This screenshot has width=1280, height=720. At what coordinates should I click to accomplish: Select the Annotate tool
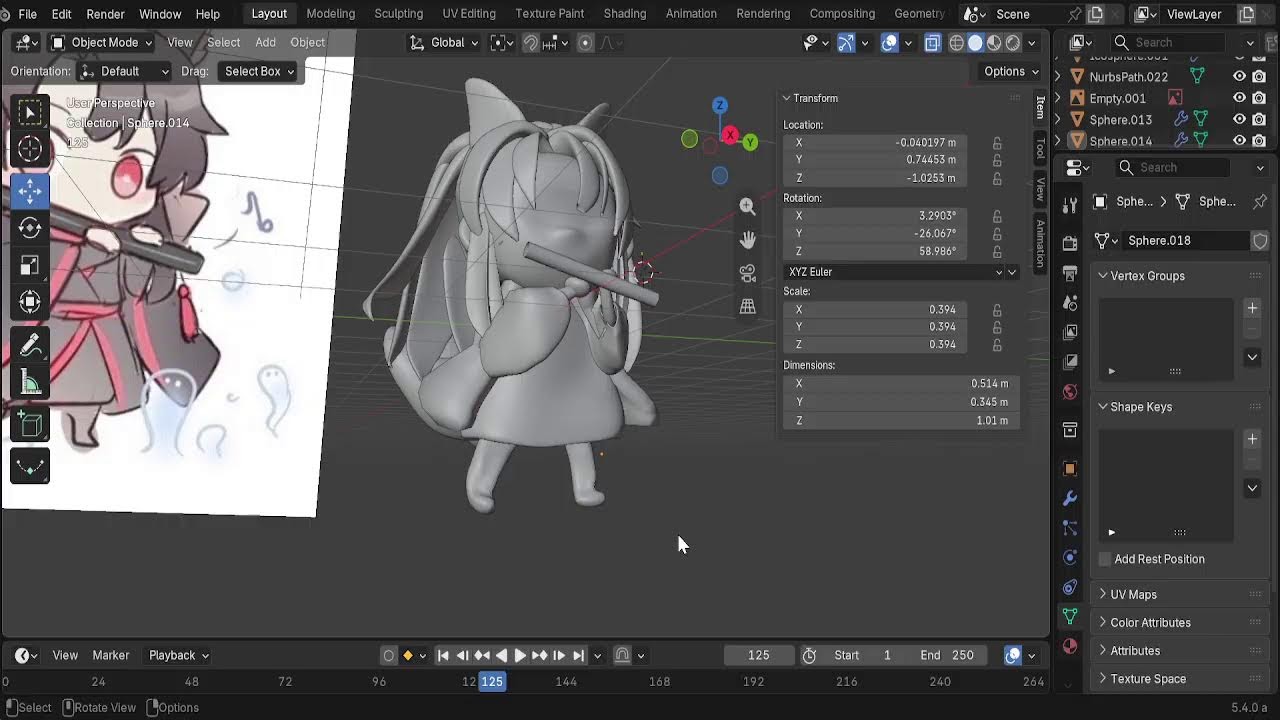pyautogui.click(x=30, y=346)
